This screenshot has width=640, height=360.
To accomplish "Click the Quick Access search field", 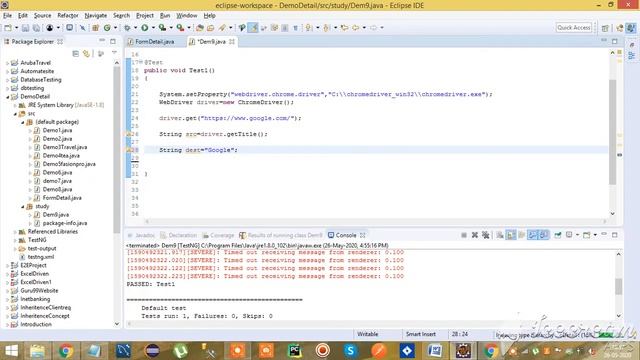I will (x=573, y=28).
